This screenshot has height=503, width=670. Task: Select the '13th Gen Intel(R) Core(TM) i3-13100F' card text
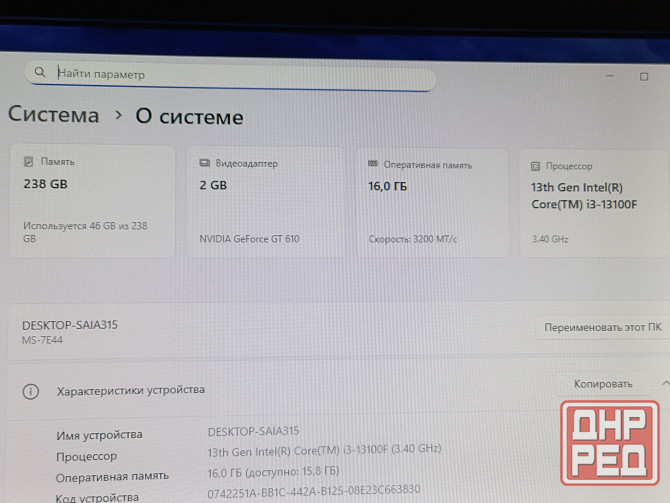click(x=584, y=196)
